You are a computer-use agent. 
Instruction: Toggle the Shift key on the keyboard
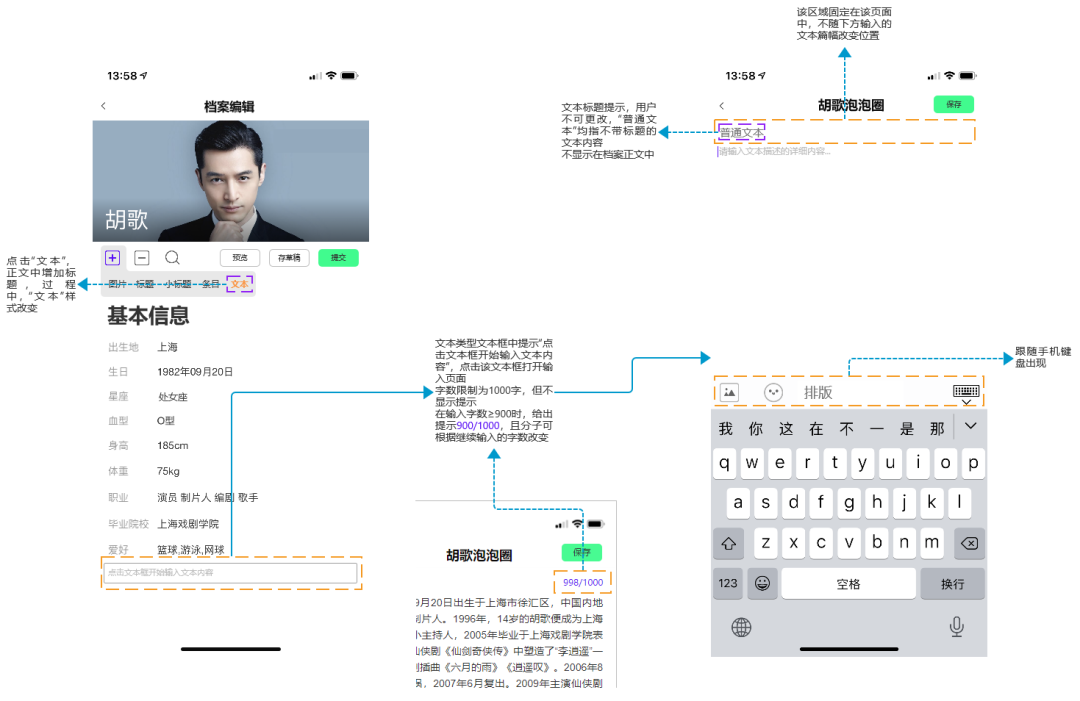point(728,543)
